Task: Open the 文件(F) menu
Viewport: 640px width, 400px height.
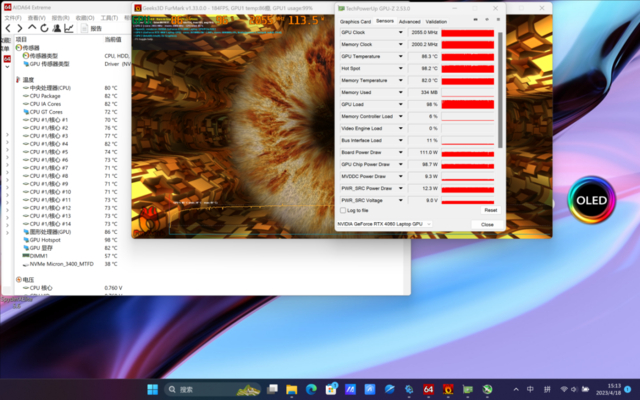Action: click(13, 18)
